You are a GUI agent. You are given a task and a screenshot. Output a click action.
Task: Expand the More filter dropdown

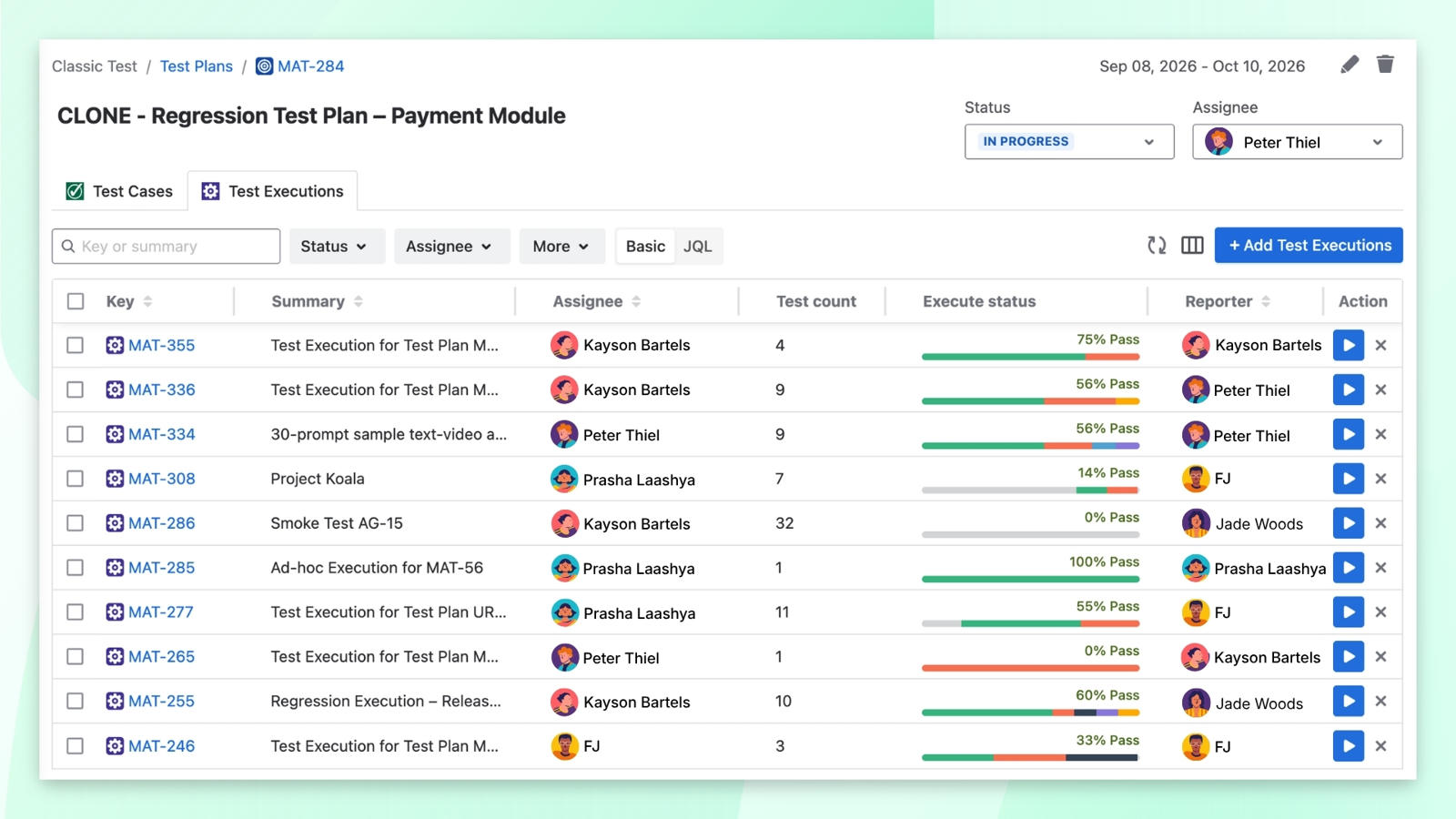561,247
